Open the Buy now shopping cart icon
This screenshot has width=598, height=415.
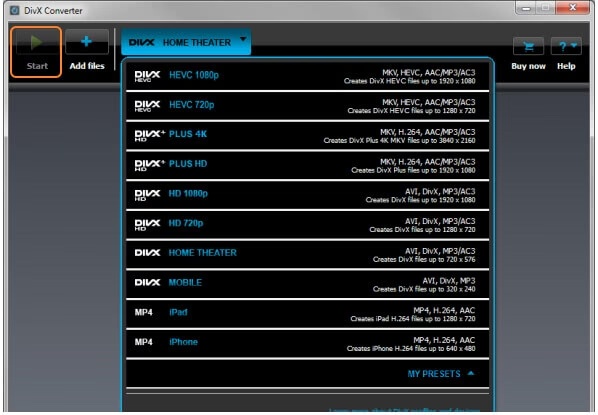(x=528, y=47)
